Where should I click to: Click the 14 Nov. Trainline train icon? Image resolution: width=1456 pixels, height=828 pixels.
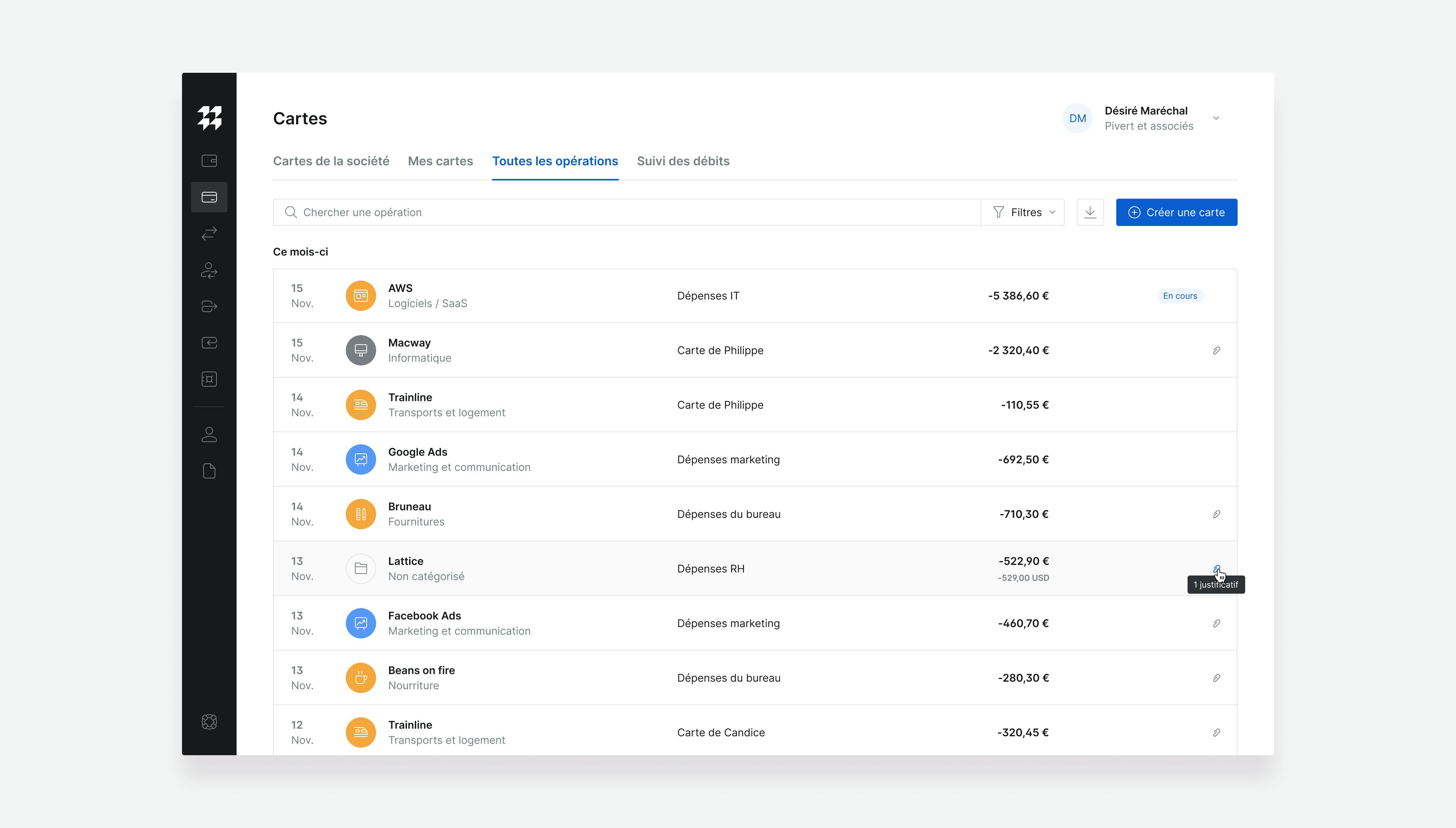(361, 405)
